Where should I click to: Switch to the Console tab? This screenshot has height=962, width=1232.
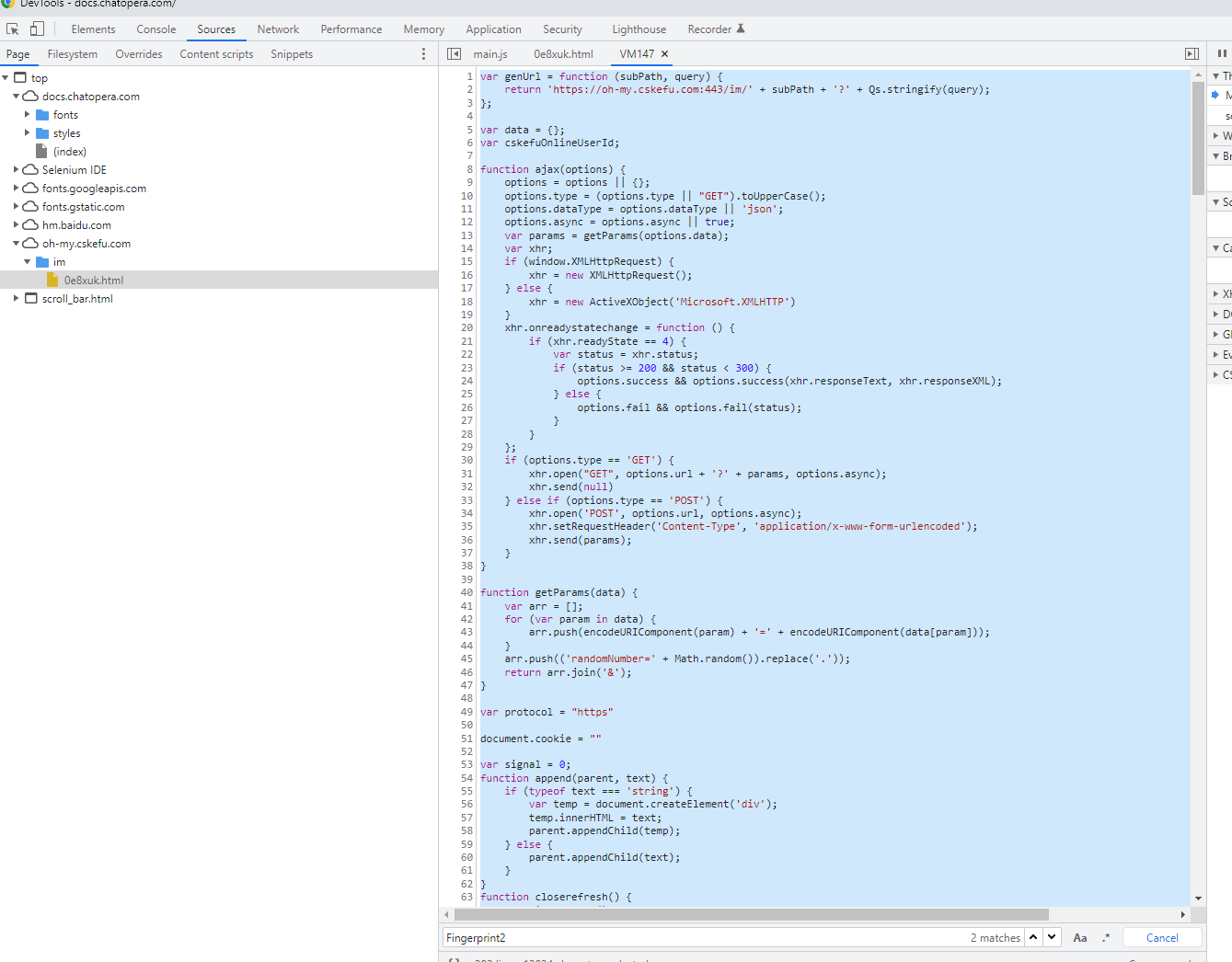pyautogui.click(x=156, y=29)
